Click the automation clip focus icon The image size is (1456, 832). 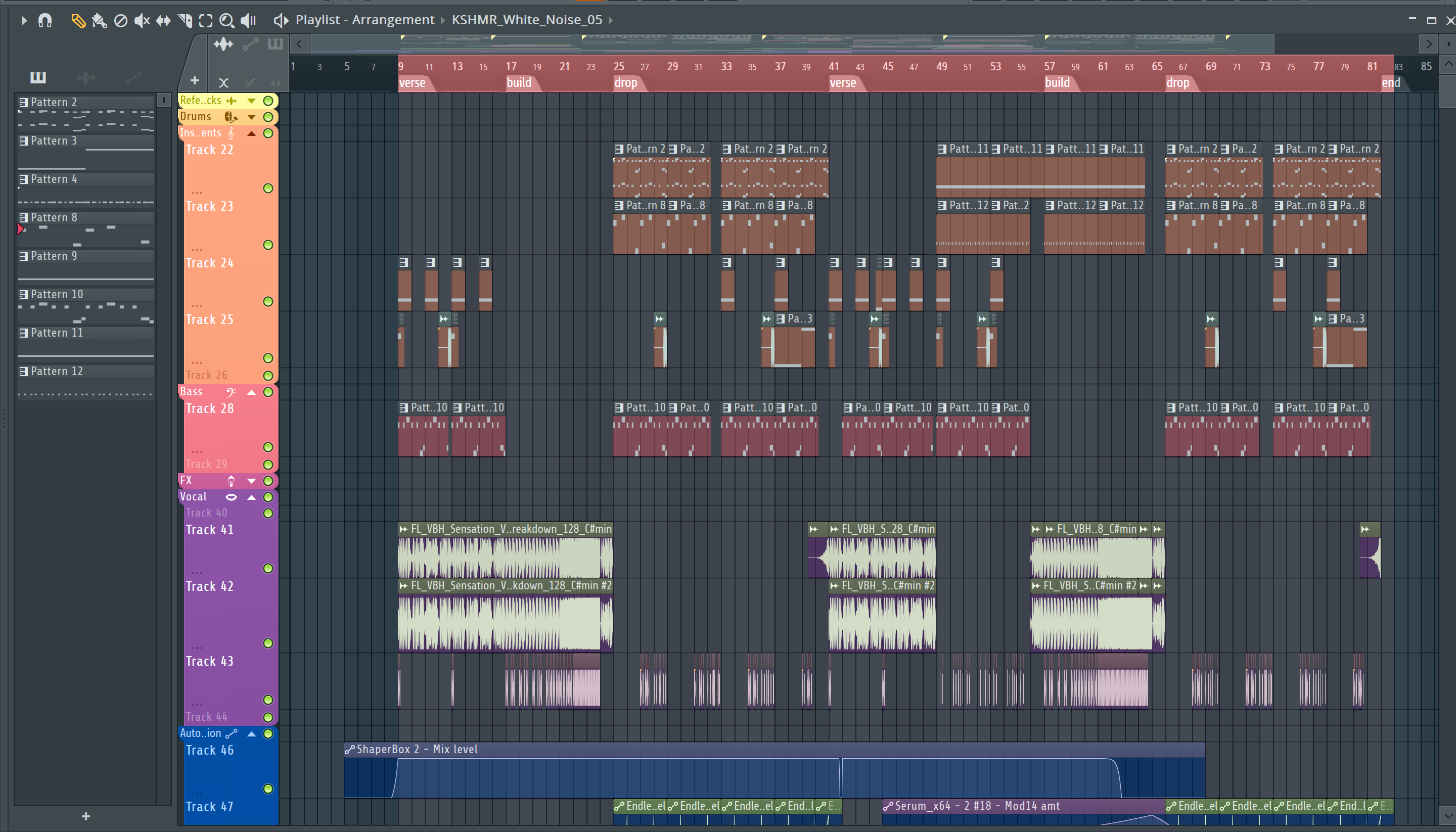pyautogui.click(x=250, y=44)
